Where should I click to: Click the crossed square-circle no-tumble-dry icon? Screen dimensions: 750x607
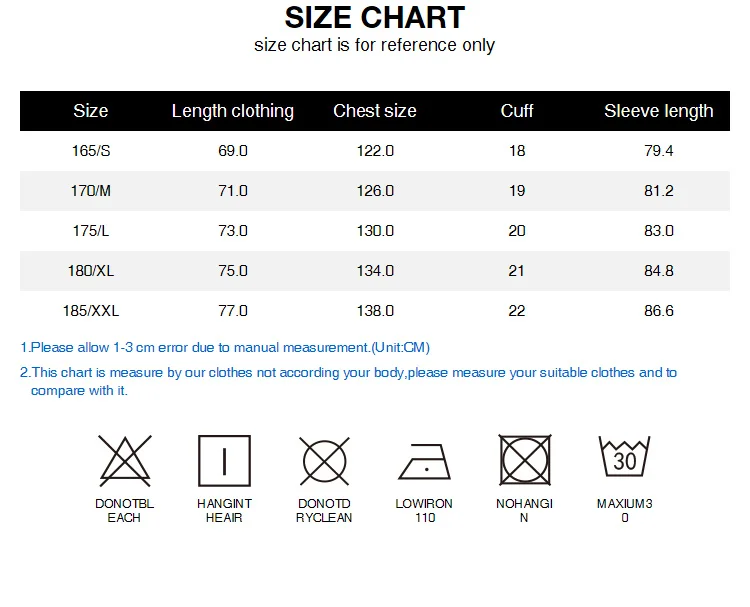point(525,460)
